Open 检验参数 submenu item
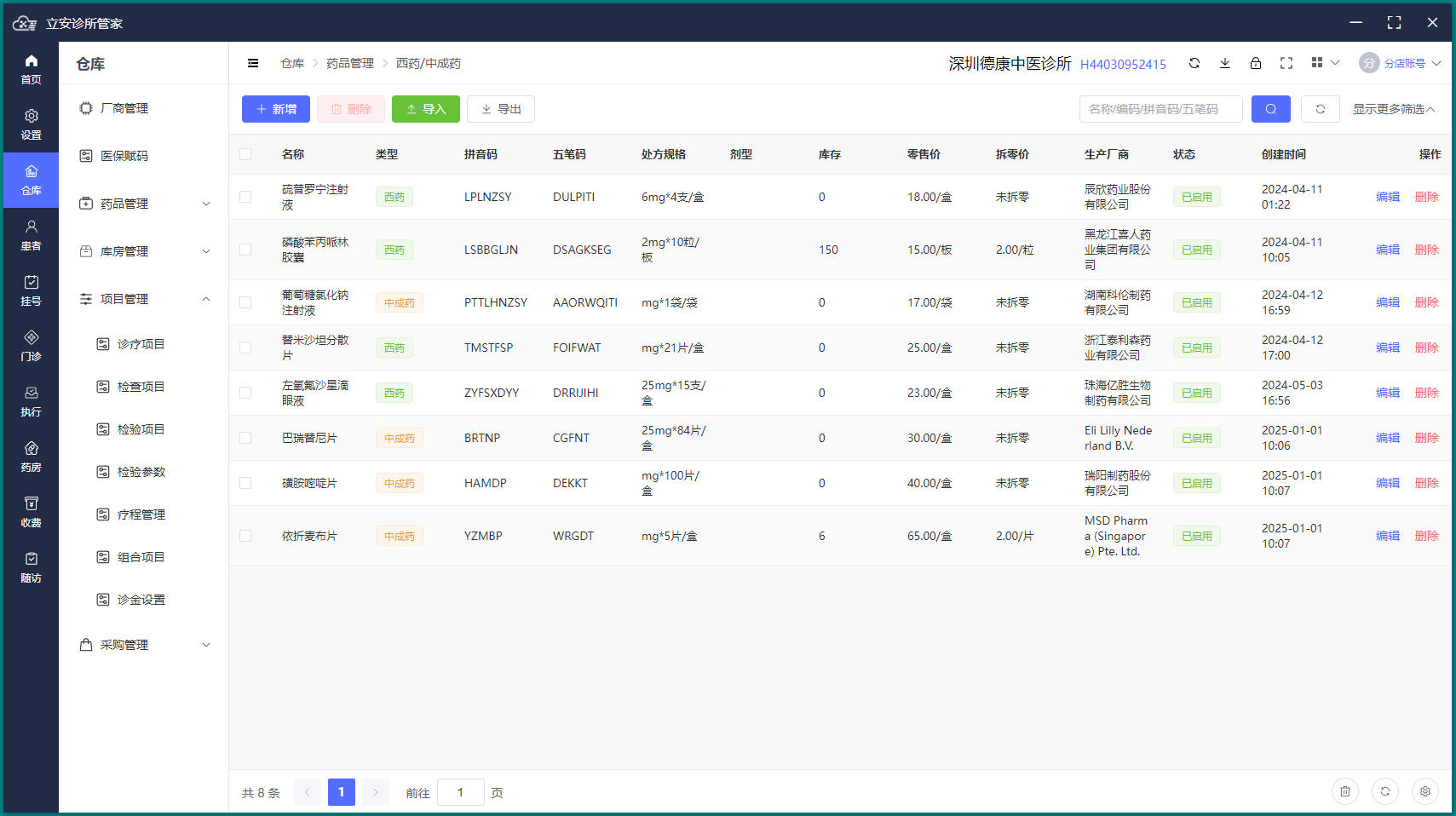Viewport: 1456px width, 816px height. 143,472
